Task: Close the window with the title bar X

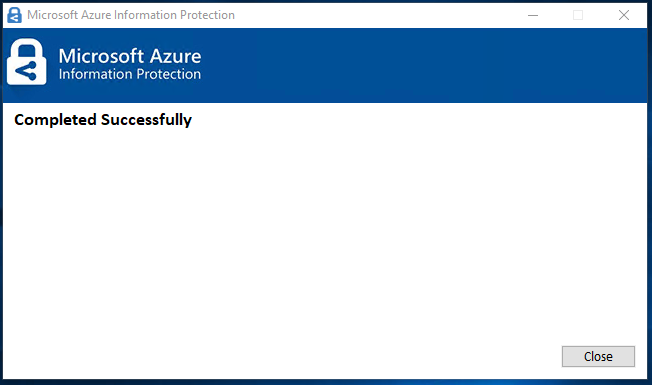Action: tap(623, 15)
